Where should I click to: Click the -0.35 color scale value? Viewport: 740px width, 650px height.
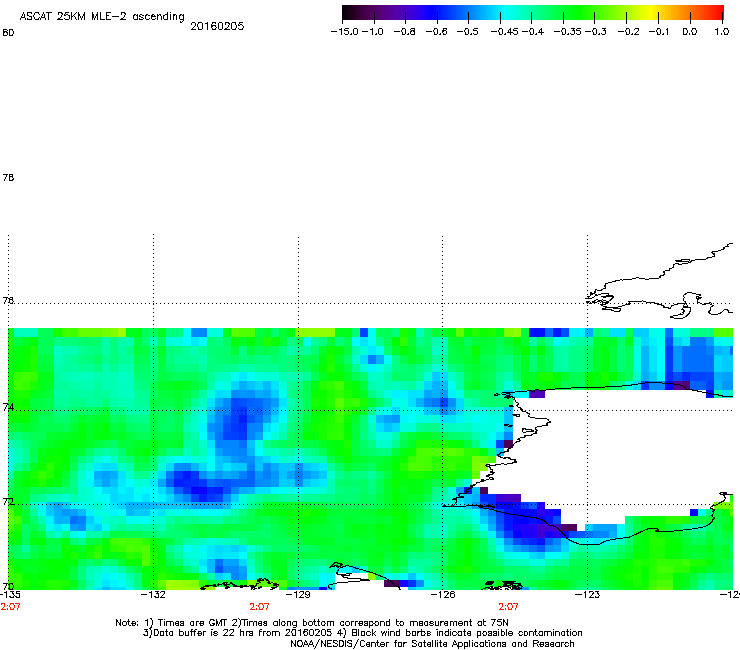pyautogui.click(x=568, y=32)
